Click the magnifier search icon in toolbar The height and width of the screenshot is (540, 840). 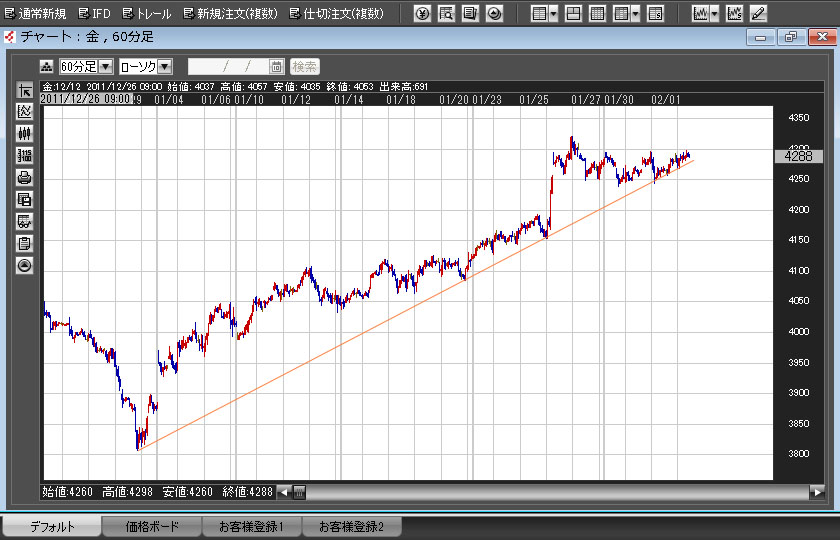[x=446, y=14]
